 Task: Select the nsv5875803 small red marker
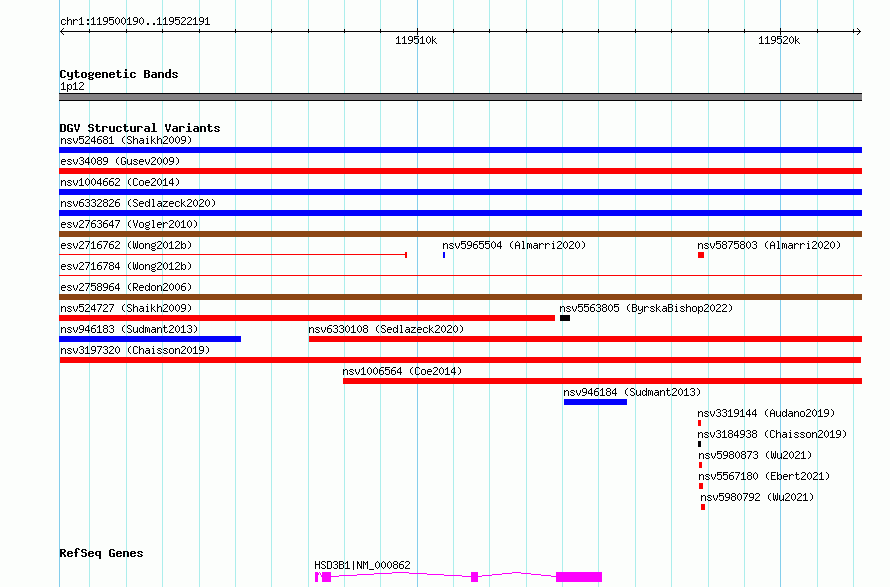tap(701, 255)
